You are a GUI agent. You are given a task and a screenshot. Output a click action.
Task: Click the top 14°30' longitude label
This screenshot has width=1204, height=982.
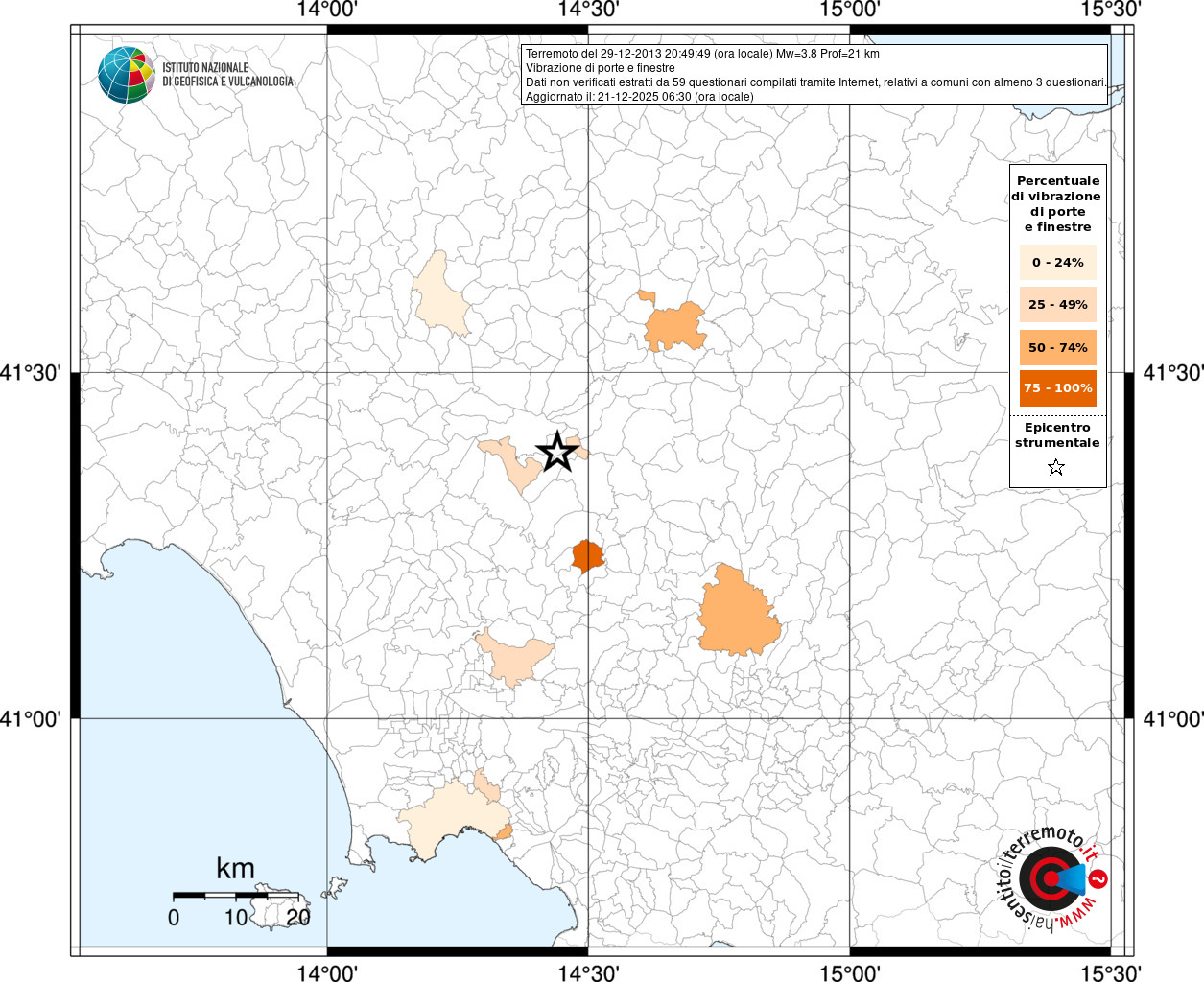(x=588, y=9)
